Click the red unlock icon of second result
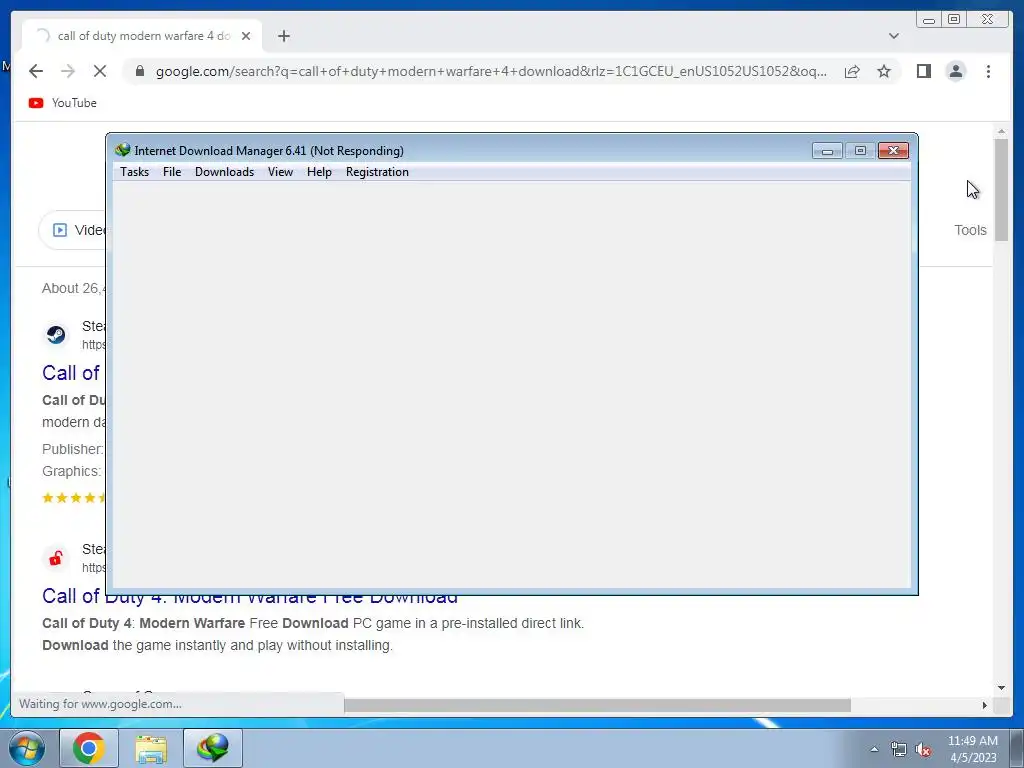Viewport: 1024px width, 768px height. tap(56, 558)
